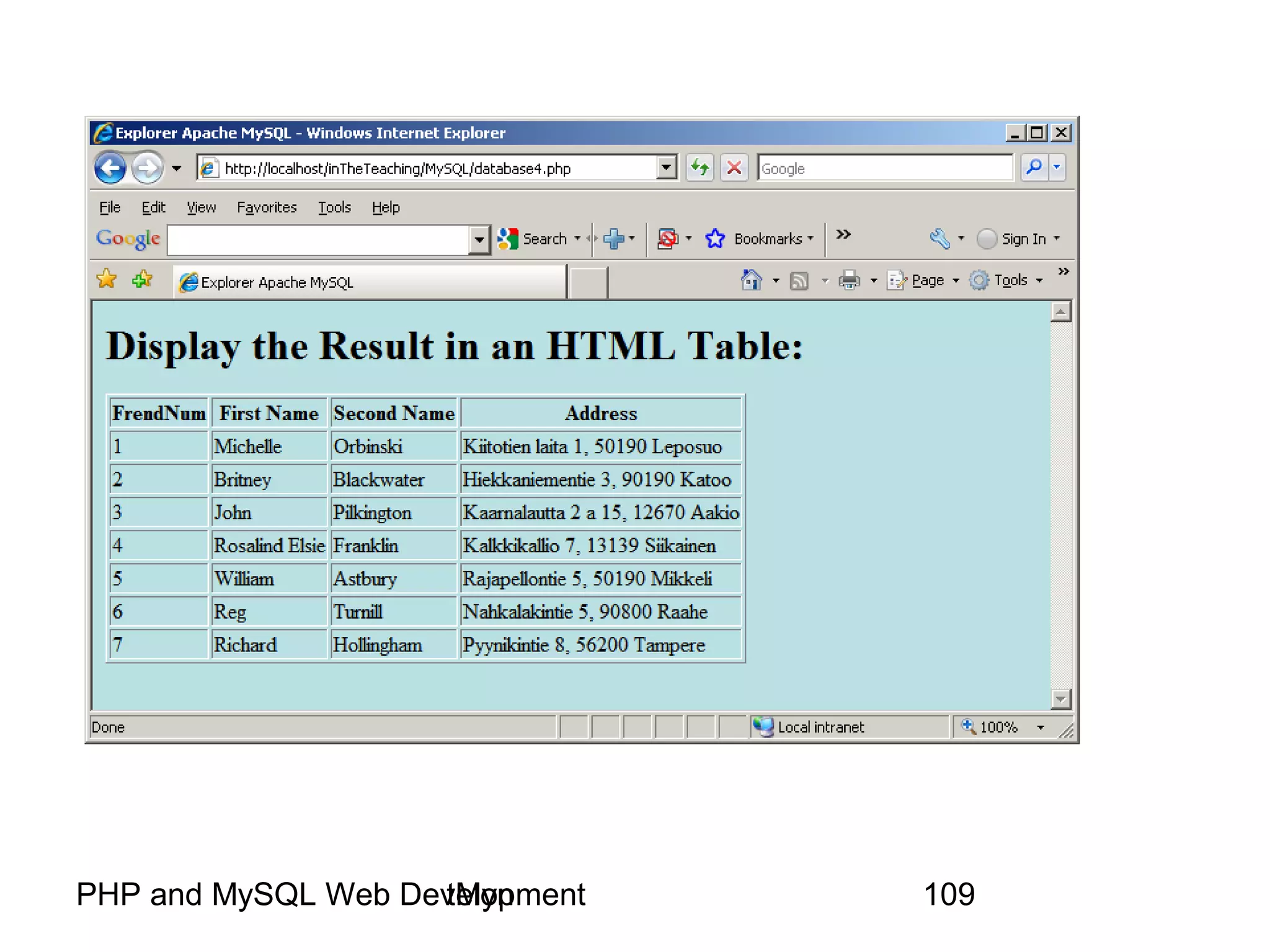Open the Favorites Center star icon
This screenshot has height=952, width=1270.
[107, 279]
